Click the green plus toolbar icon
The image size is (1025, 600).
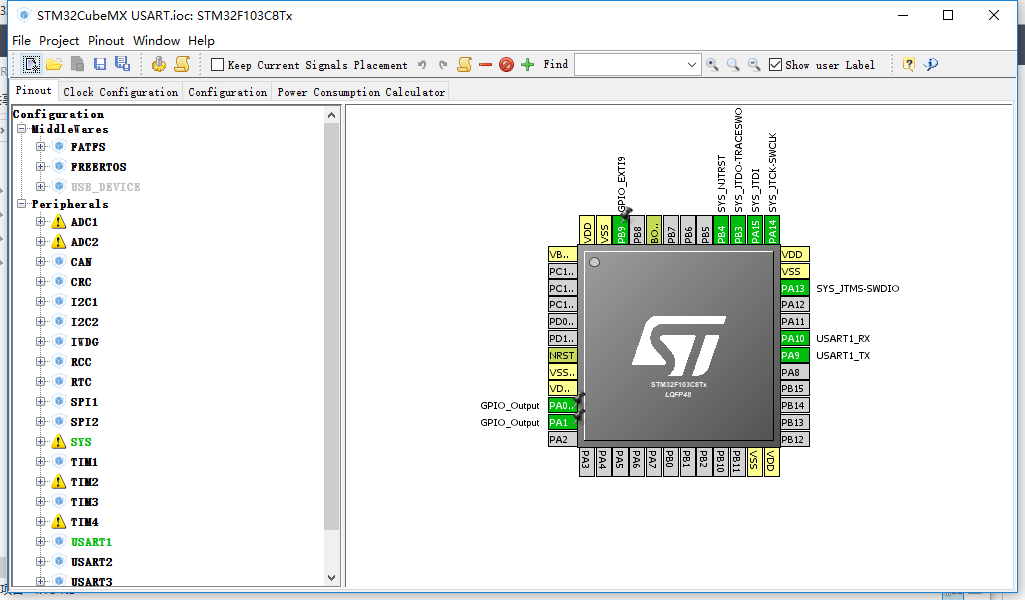click(528, 64)
